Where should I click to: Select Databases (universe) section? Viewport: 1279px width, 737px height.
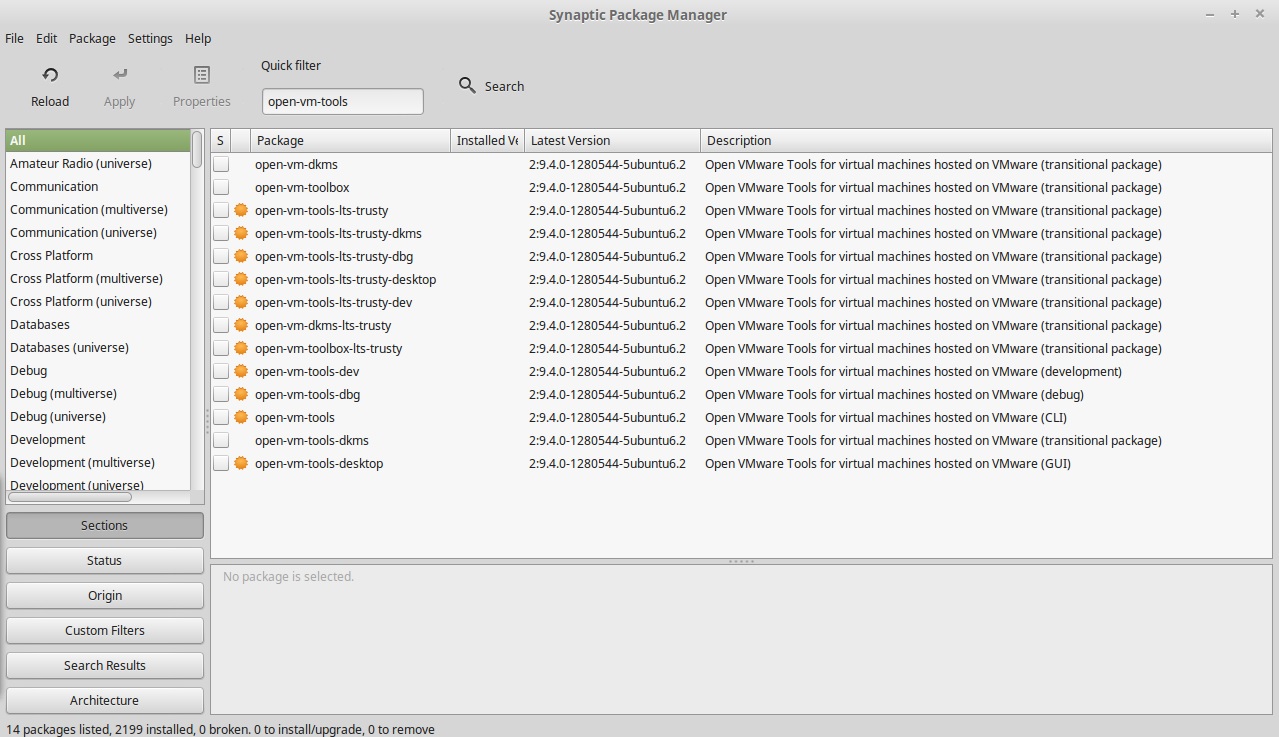point(98,347)
